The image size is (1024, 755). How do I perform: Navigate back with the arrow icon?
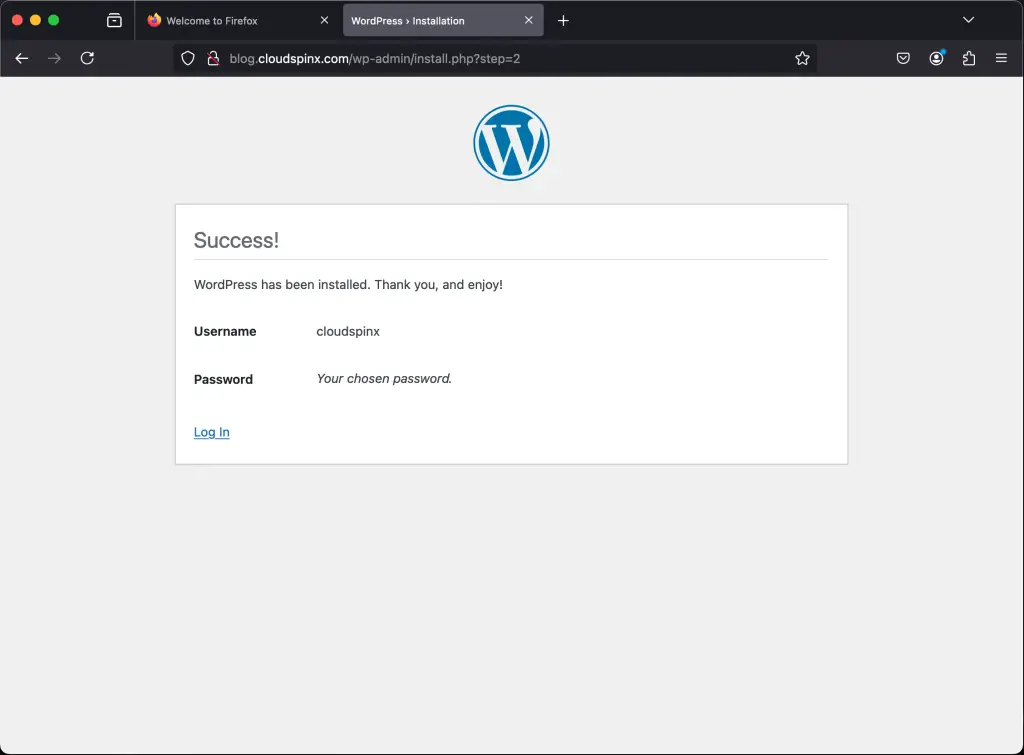click(21, 58)
